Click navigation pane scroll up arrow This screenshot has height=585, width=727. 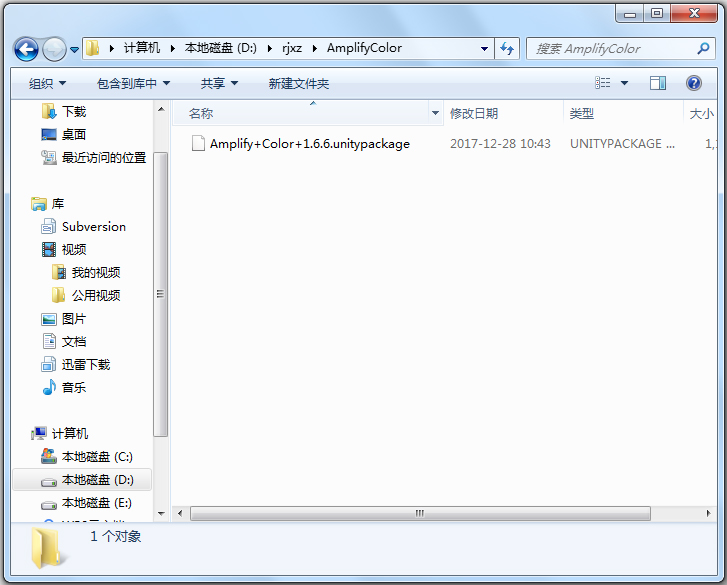pos(161,110)
